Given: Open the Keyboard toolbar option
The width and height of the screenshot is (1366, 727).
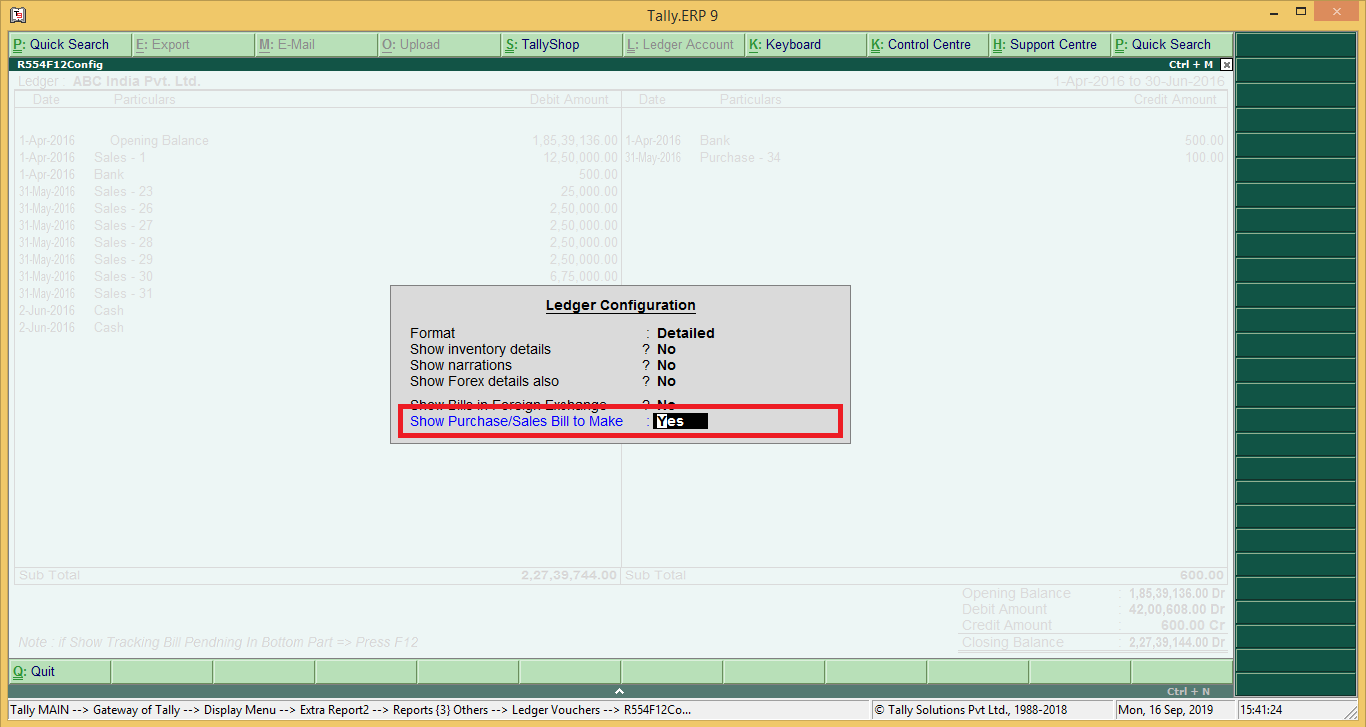Looking at the screenshot, I should pos(804,45).
